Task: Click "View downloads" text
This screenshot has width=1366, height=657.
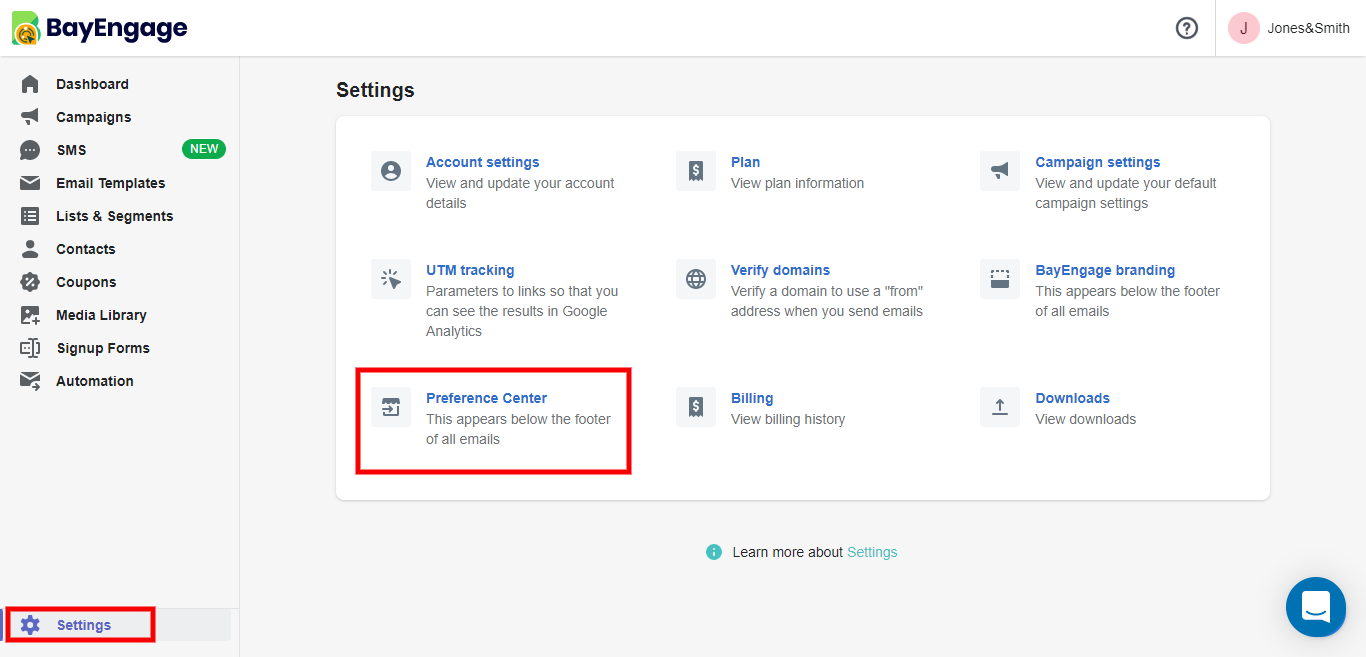Action: (x=1085, y=419)
